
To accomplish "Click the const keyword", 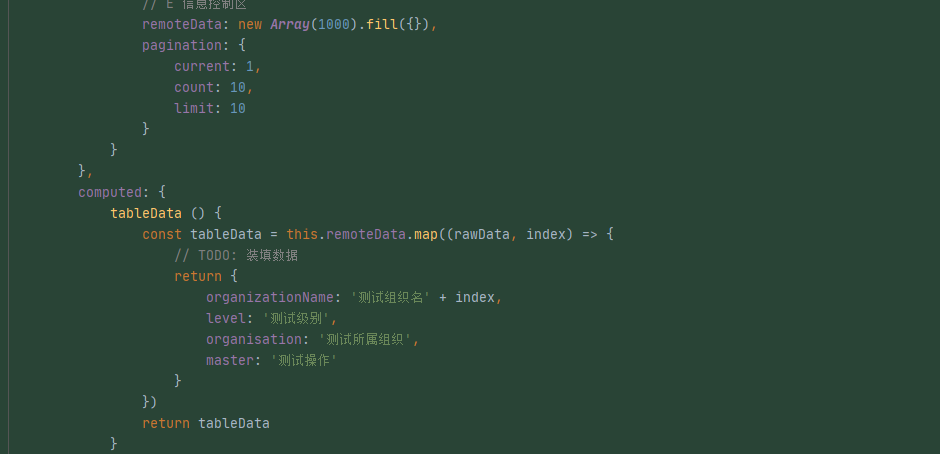I will [162, 234].
